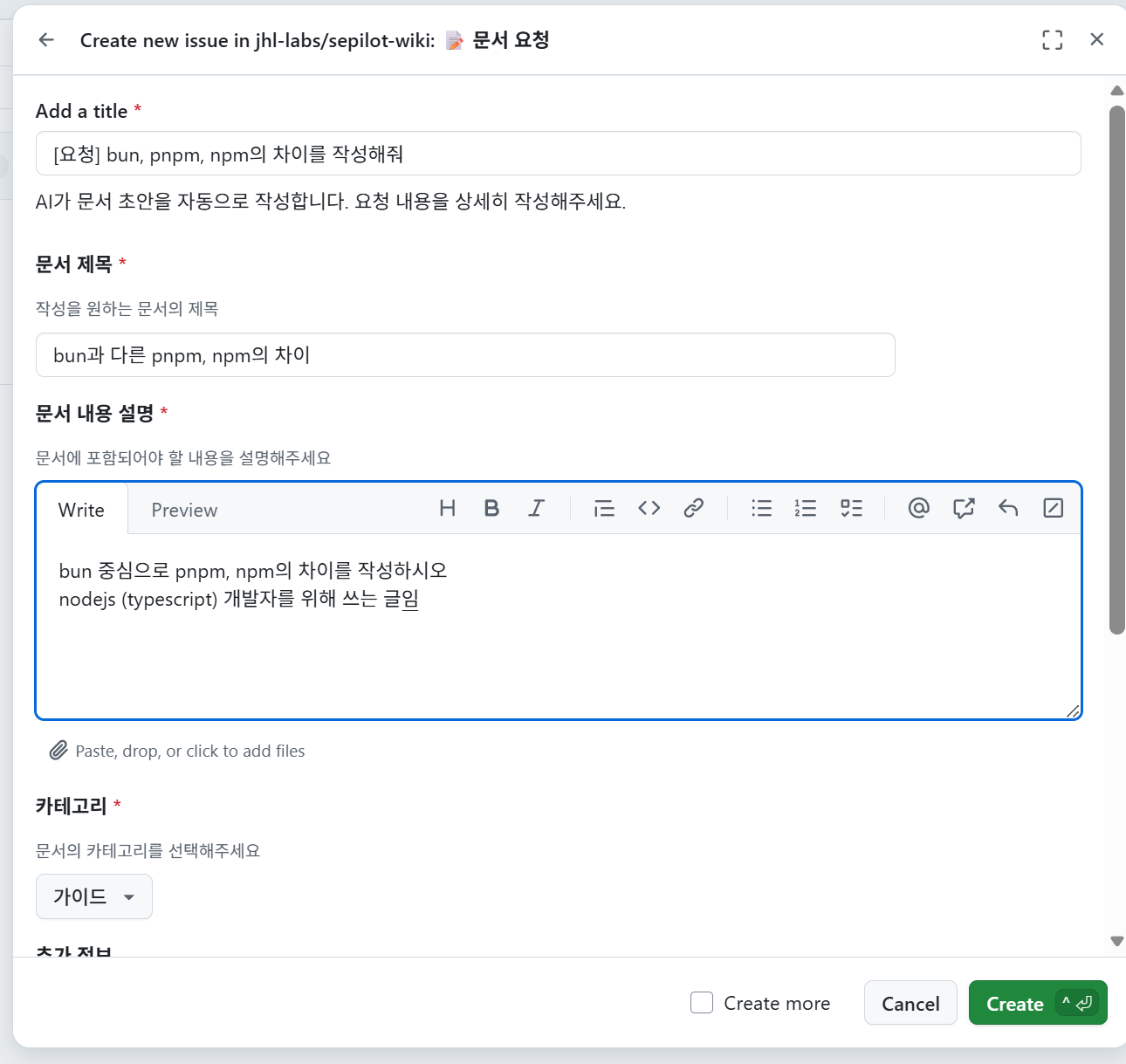Image resolution: width=1126 pixels, height=1064 pixels.
Task: Click the green Create button
Action: pos(1015,1004)
